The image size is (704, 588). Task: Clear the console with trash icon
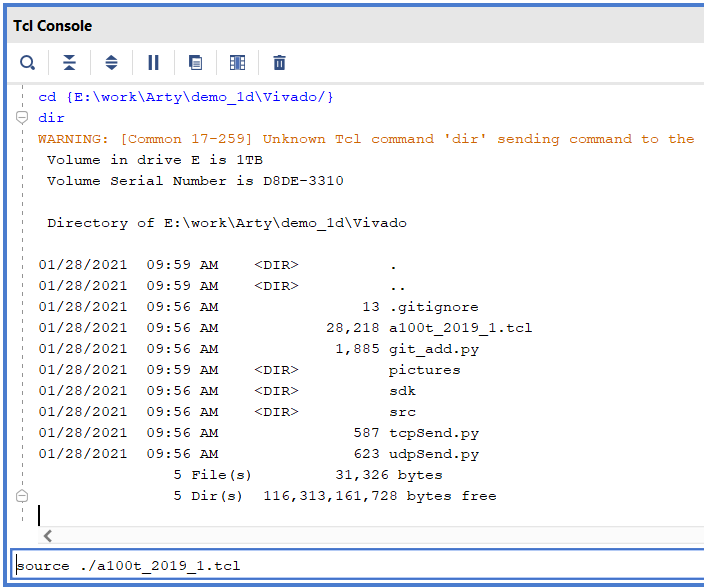coord(279,62)
